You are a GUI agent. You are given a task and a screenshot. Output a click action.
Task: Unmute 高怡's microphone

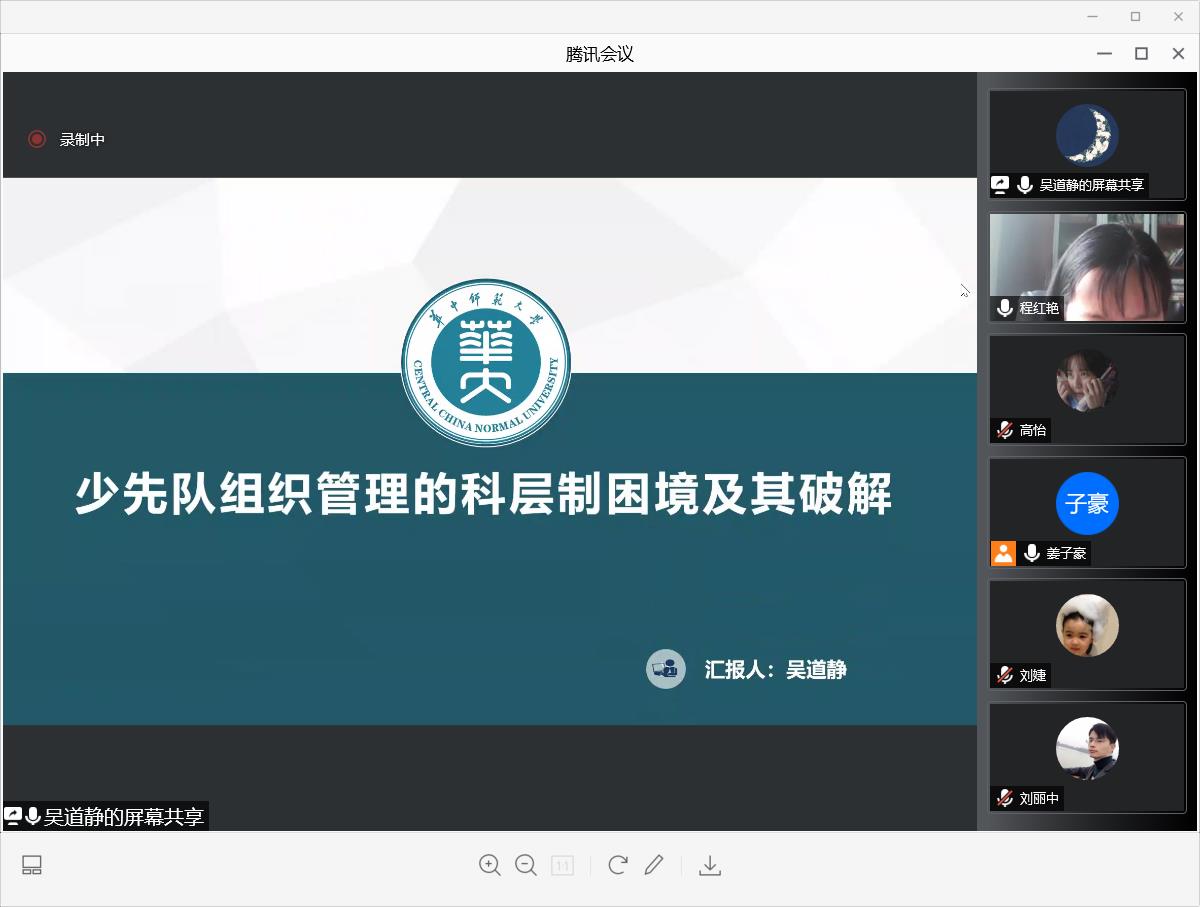click(1005, 430)
